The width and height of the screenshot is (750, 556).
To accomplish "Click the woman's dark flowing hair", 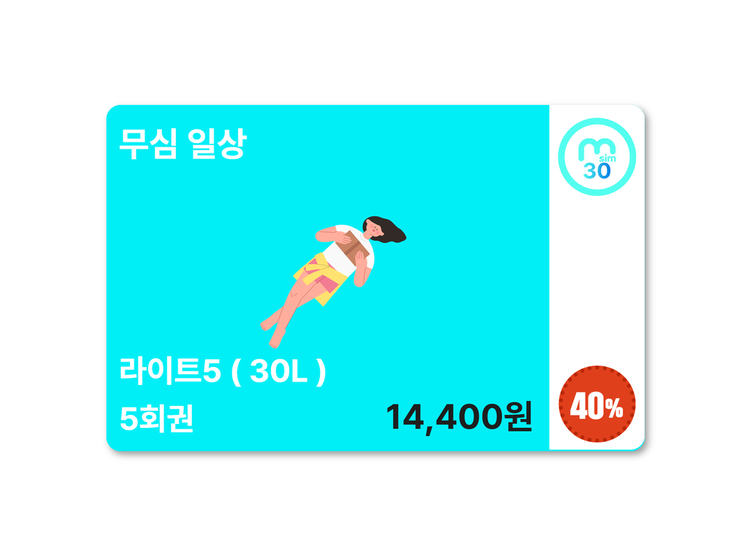I will pos(387,229).
